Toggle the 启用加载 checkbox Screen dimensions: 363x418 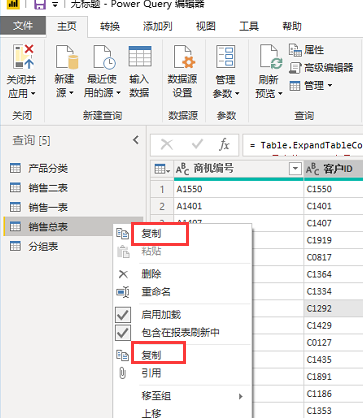[123, 315]
